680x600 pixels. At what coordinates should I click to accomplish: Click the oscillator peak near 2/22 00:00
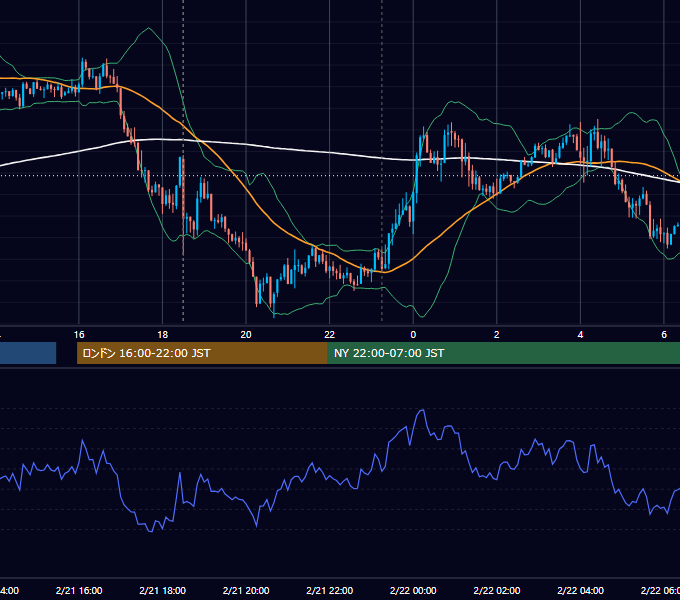422,410
